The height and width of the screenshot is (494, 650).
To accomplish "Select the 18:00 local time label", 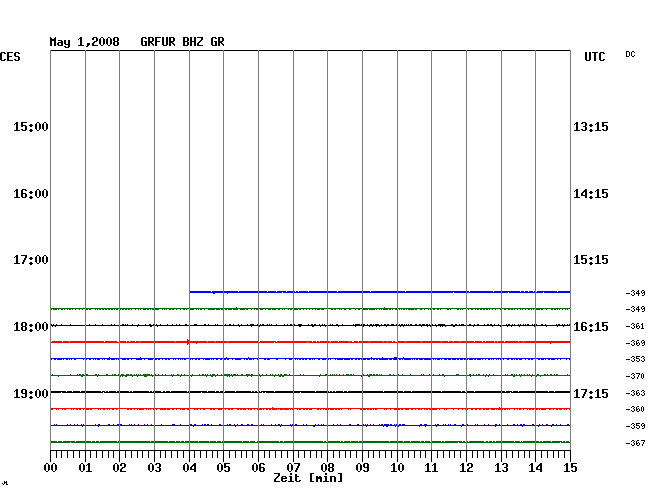I will 31,327.
